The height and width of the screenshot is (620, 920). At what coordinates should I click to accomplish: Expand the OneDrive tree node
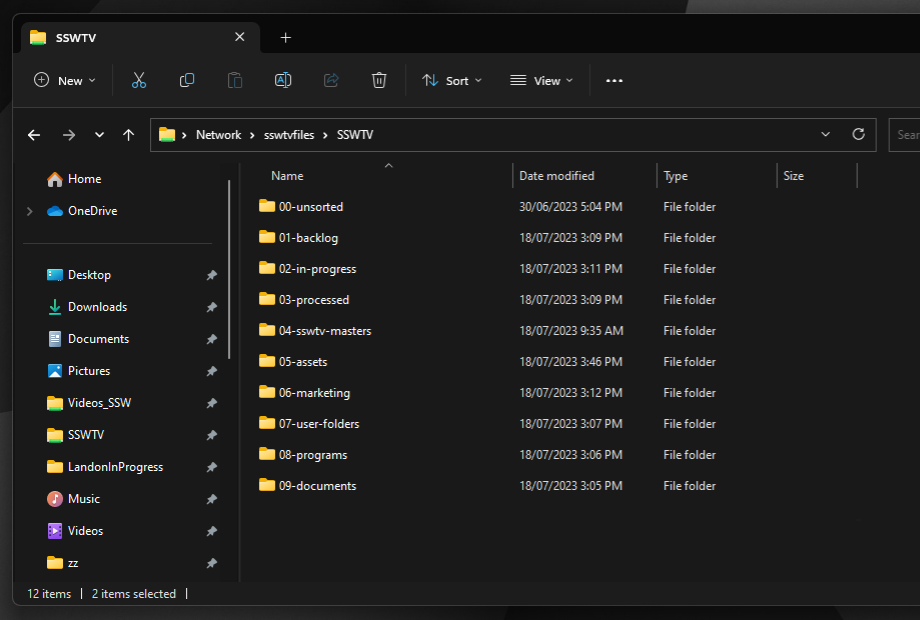(x=29, y=211)
